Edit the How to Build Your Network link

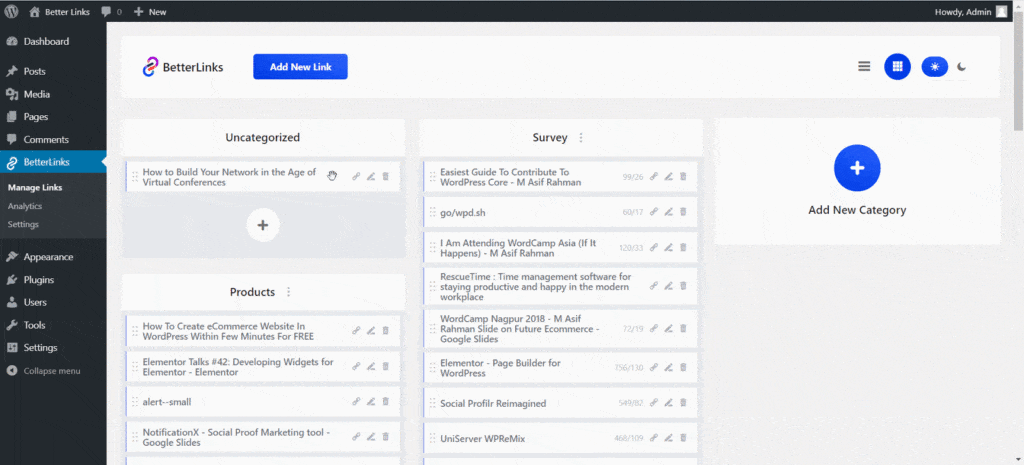coord(371,176)
